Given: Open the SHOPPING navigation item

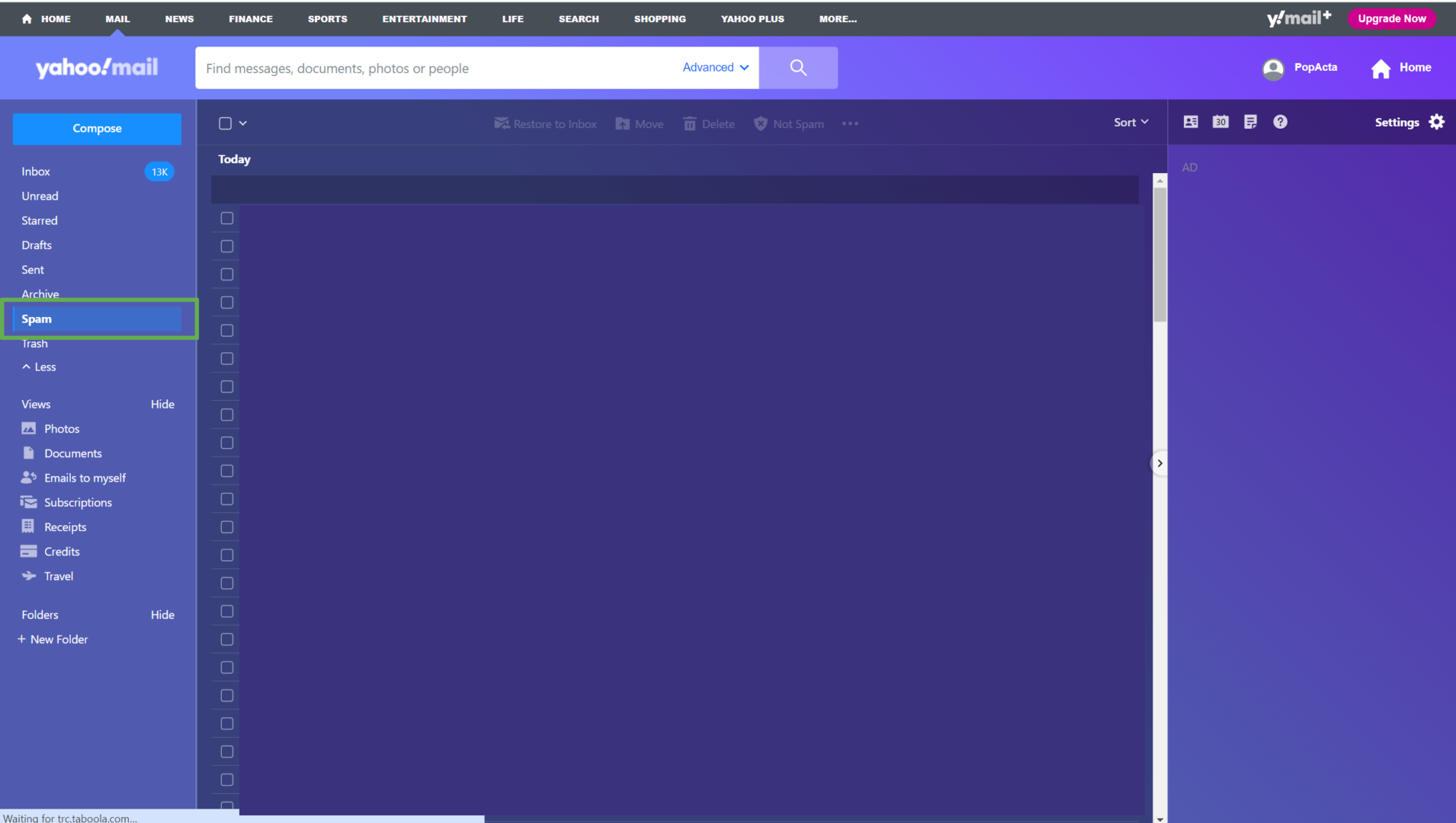Looking at the screenshot, I should pyautogui.click(x=660, y=19).
